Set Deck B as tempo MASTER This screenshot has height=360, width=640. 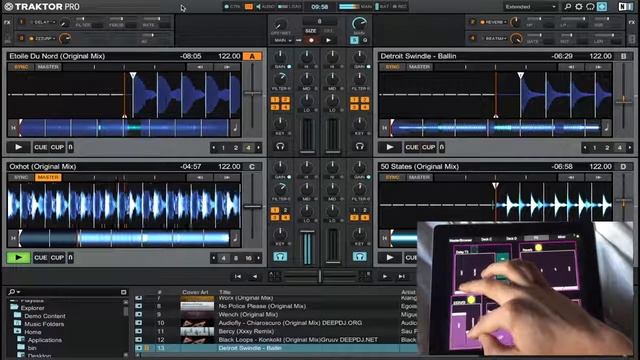(419, 67)
